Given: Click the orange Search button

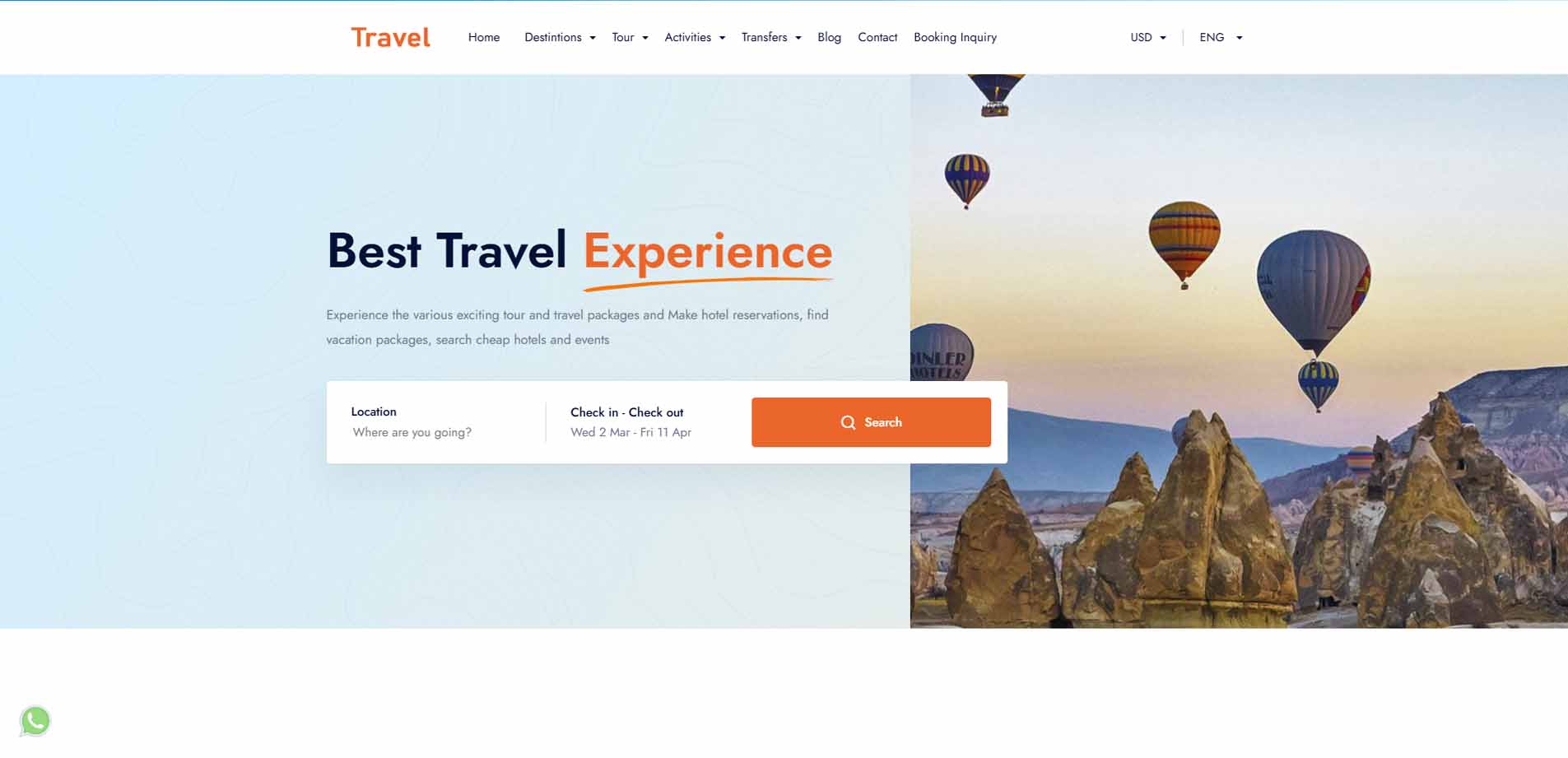Looking at the screenshot, I should coord(871,422).
